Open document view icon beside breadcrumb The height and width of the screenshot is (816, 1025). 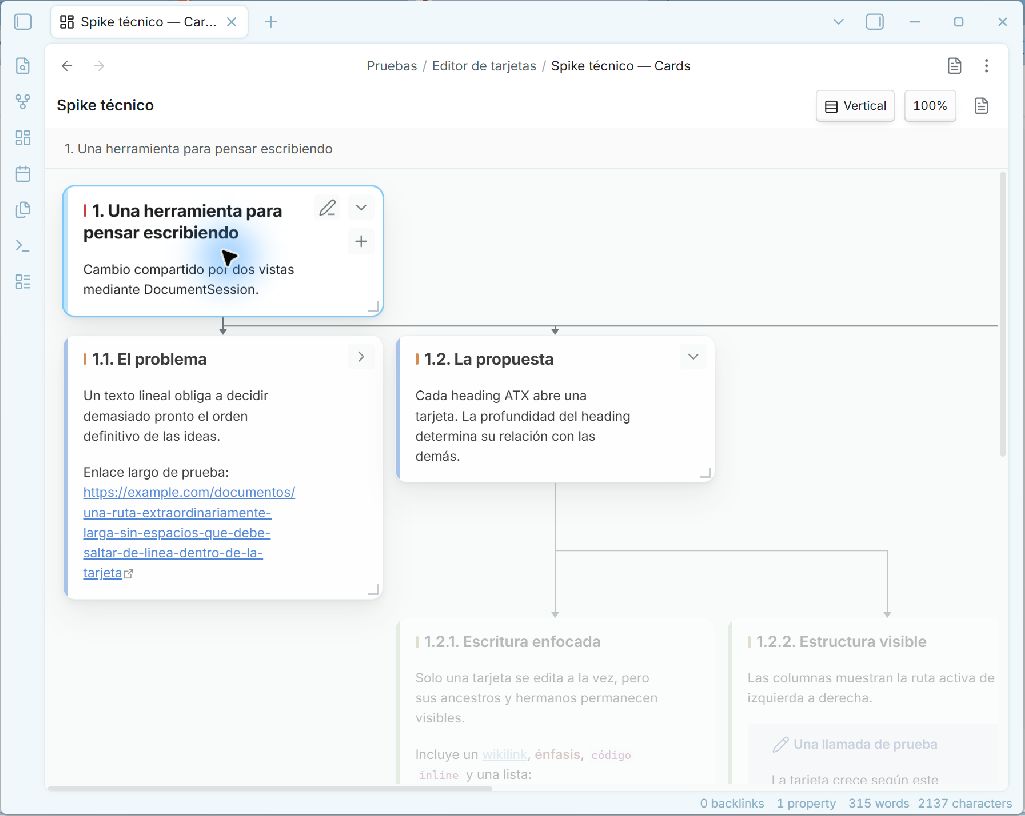click(x=954, y=65)
